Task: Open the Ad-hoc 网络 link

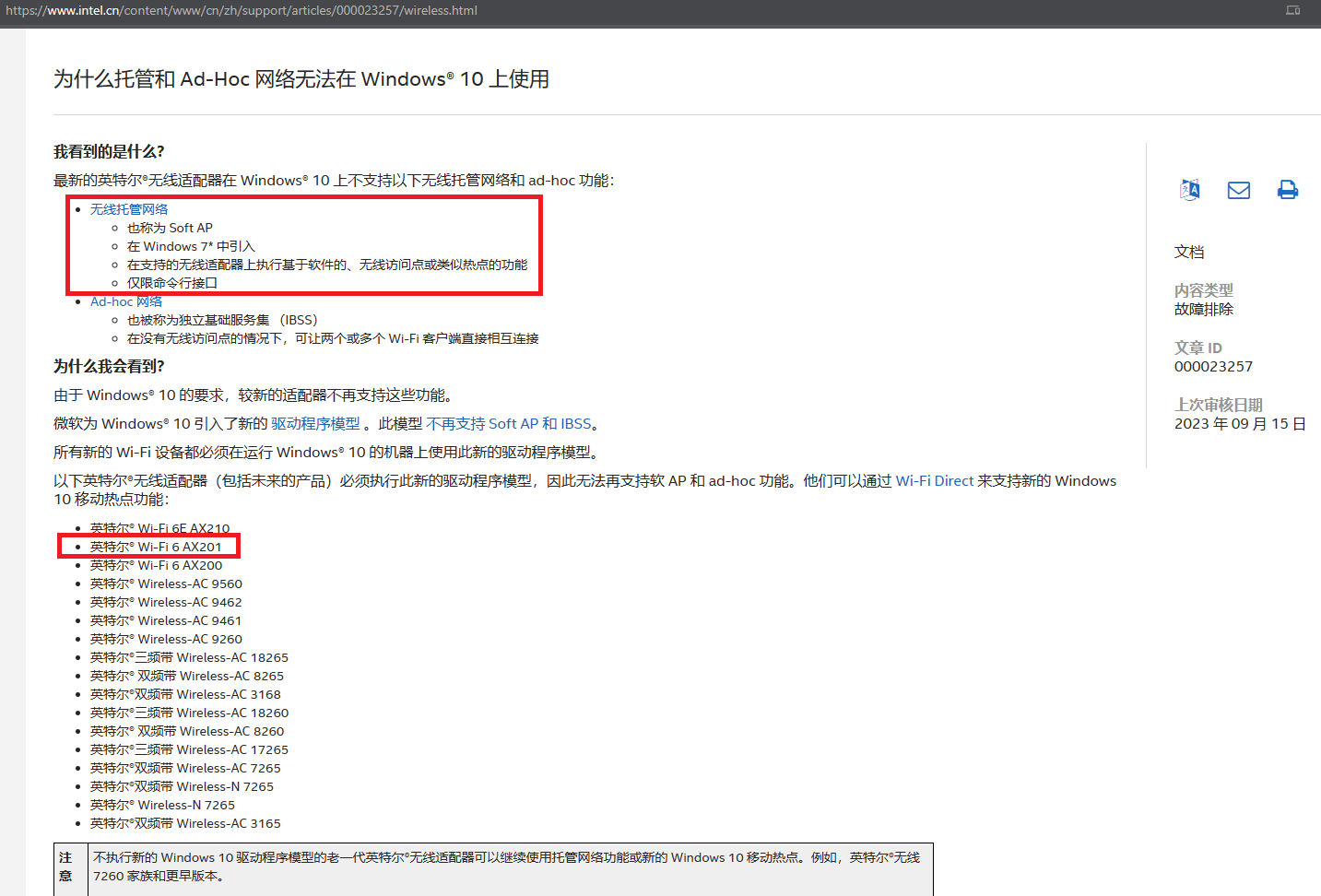Action: pos(126,301)
